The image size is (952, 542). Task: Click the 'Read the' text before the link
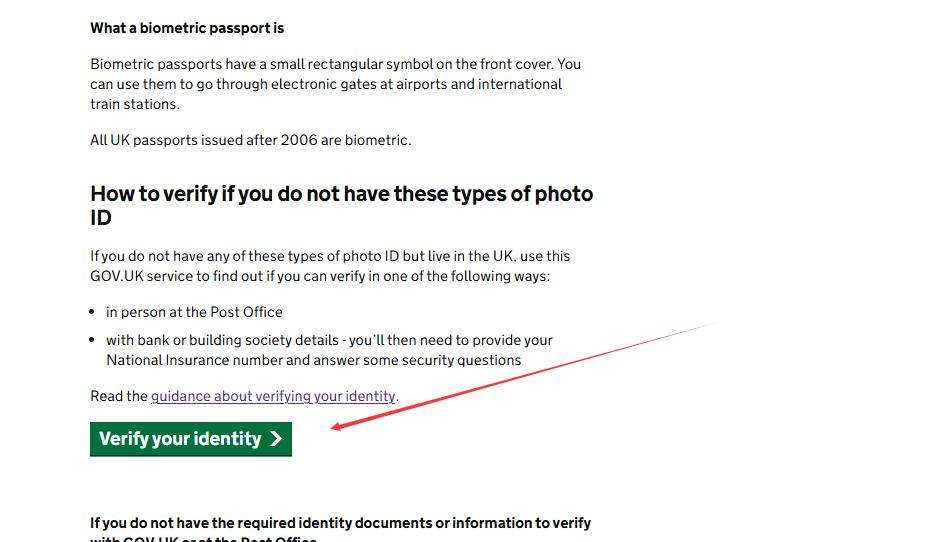tap(119, 396)
